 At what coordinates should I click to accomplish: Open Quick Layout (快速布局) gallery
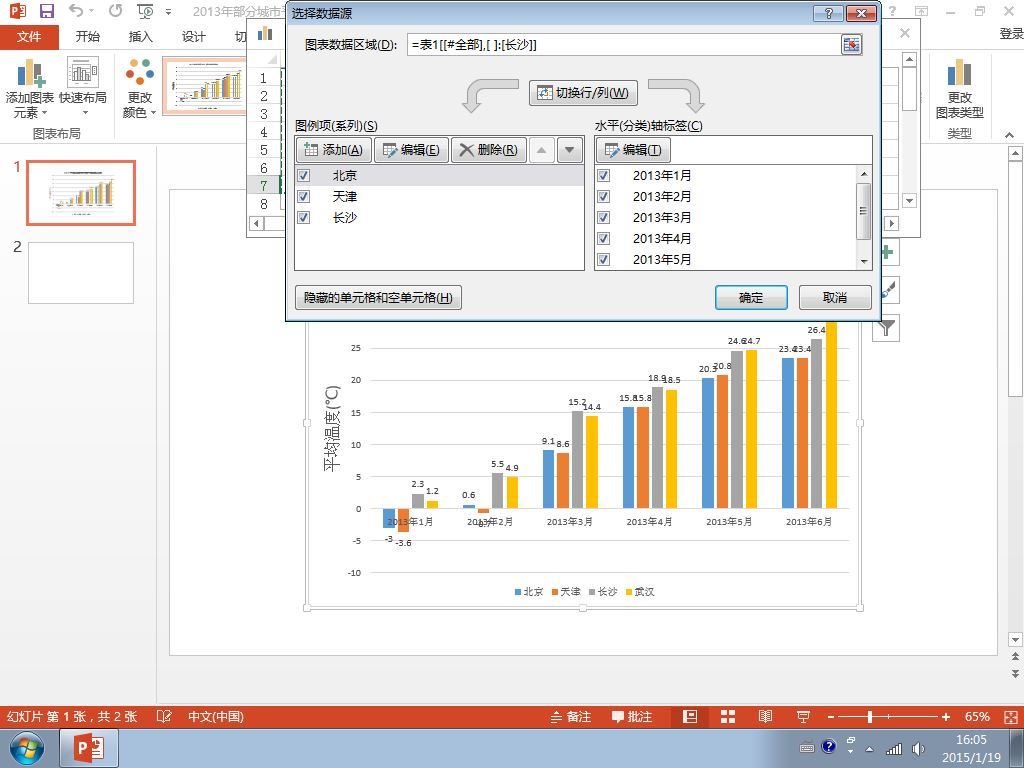[x=83, y=88]
